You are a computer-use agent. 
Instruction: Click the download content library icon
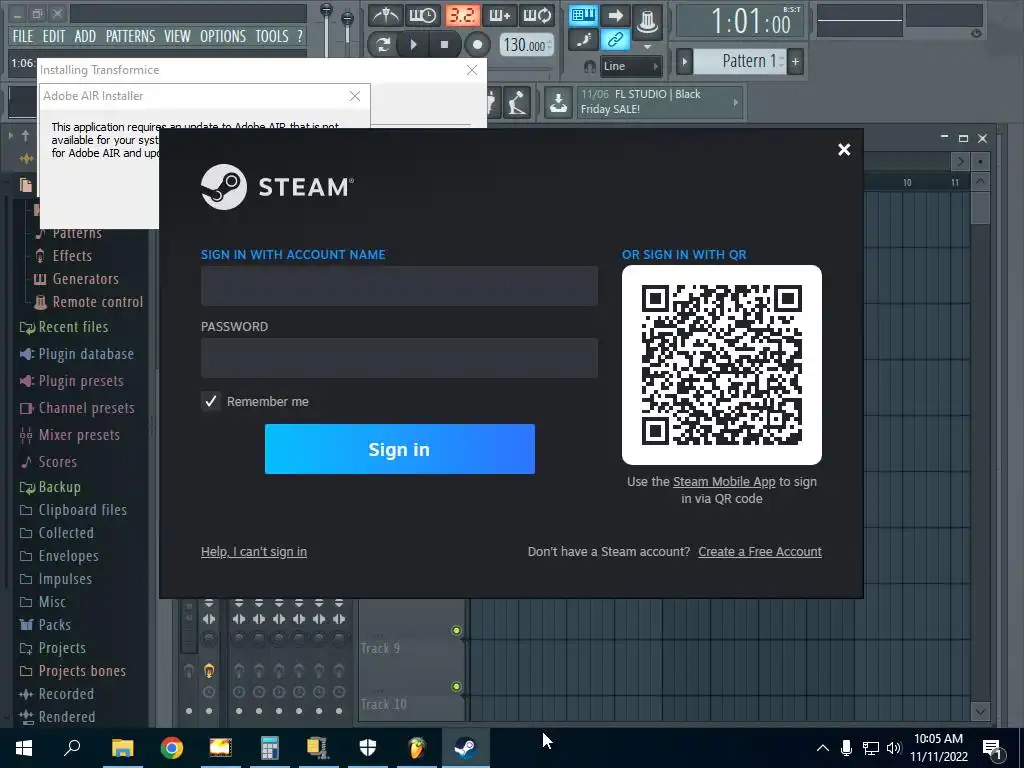tap(558, 103)
